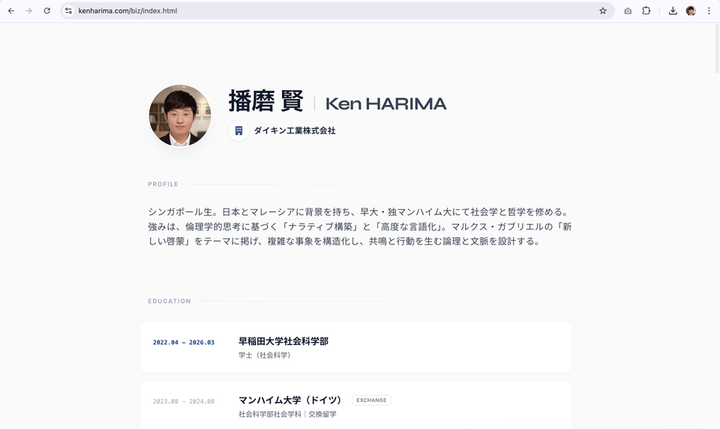The image size is (720, 429).
Task: Click the 学士（社会科学） degree text
Action: pyautogui.click(x=264, y=355)
